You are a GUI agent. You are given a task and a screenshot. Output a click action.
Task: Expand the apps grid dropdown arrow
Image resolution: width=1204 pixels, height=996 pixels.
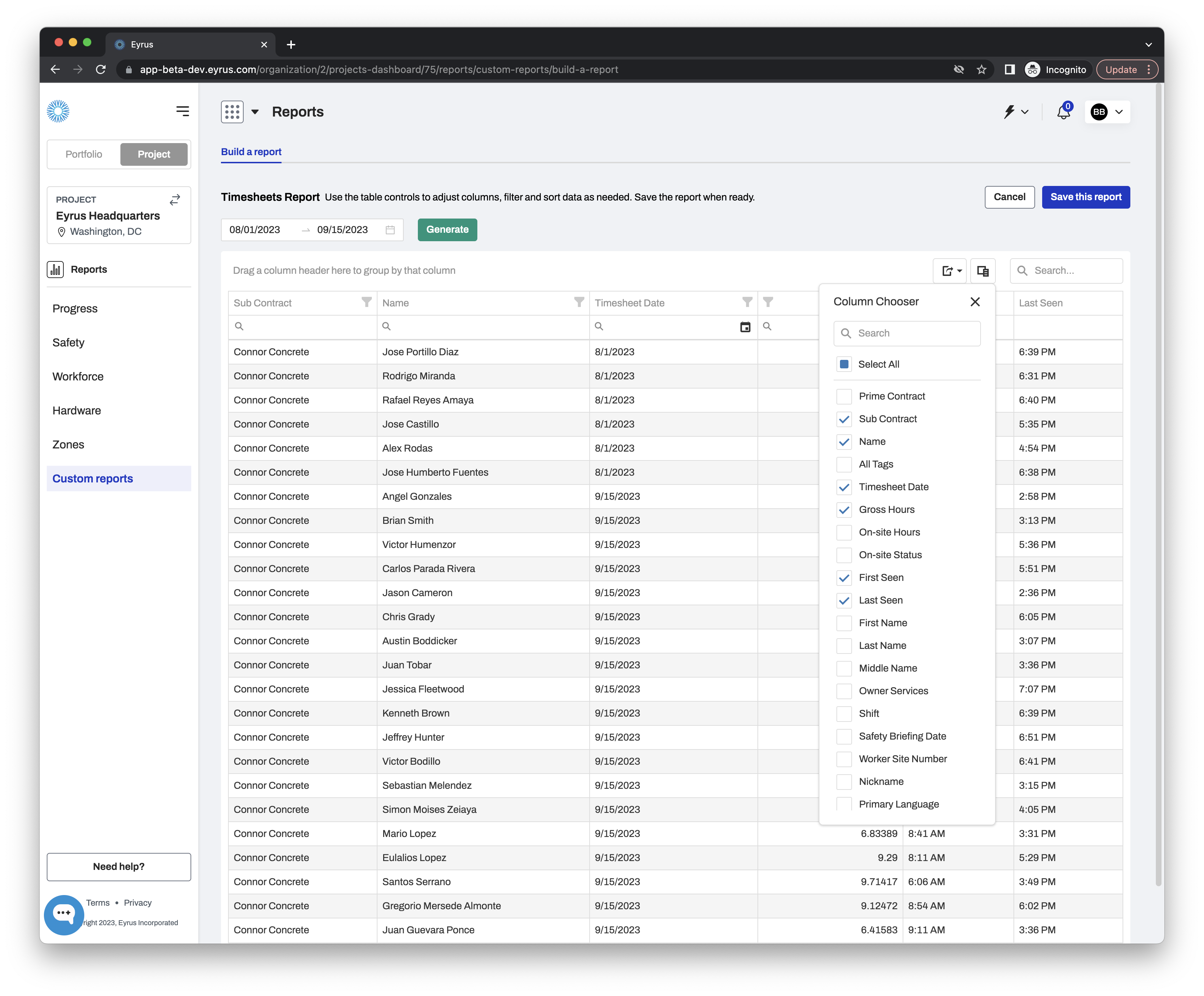pos(255,112)
